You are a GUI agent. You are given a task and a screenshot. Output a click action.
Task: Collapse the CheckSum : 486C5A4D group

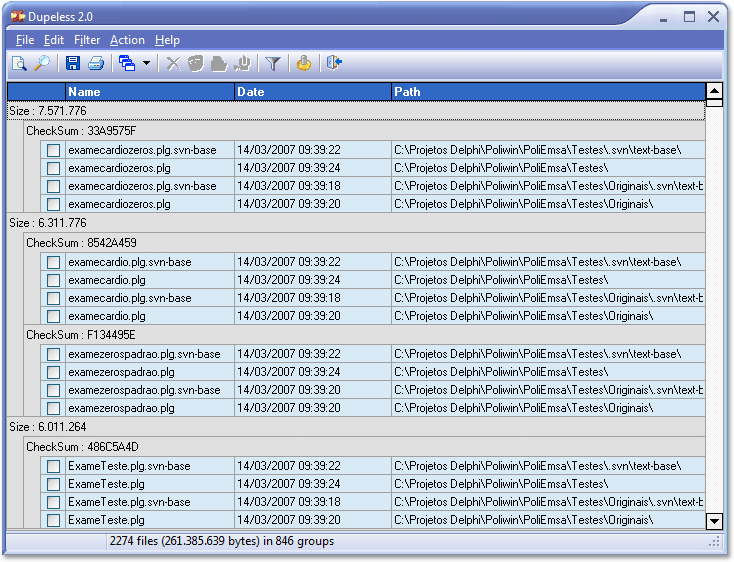tap(364, 447)
